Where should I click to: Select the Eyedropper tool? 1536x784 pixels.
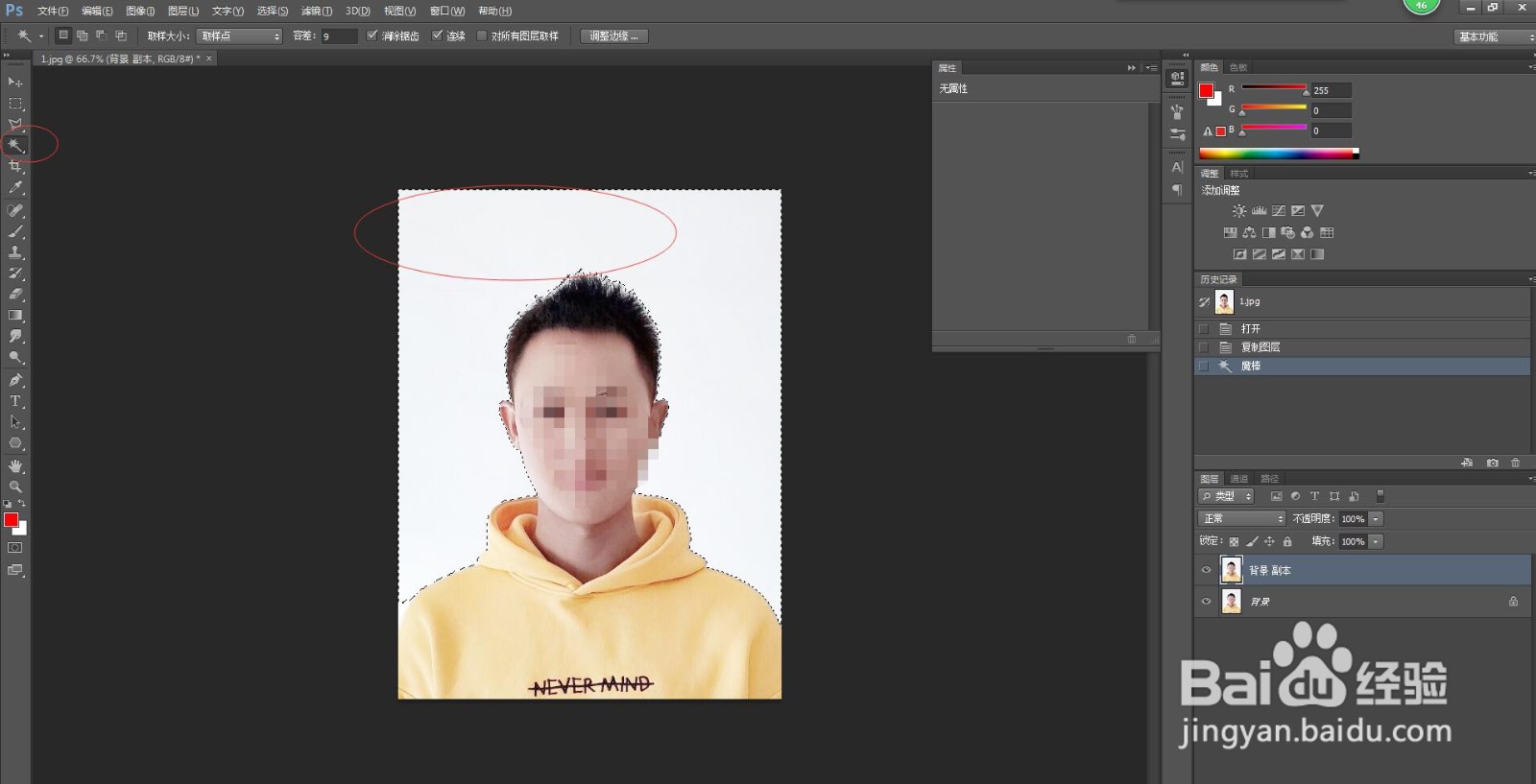click(x=15, y=188)
